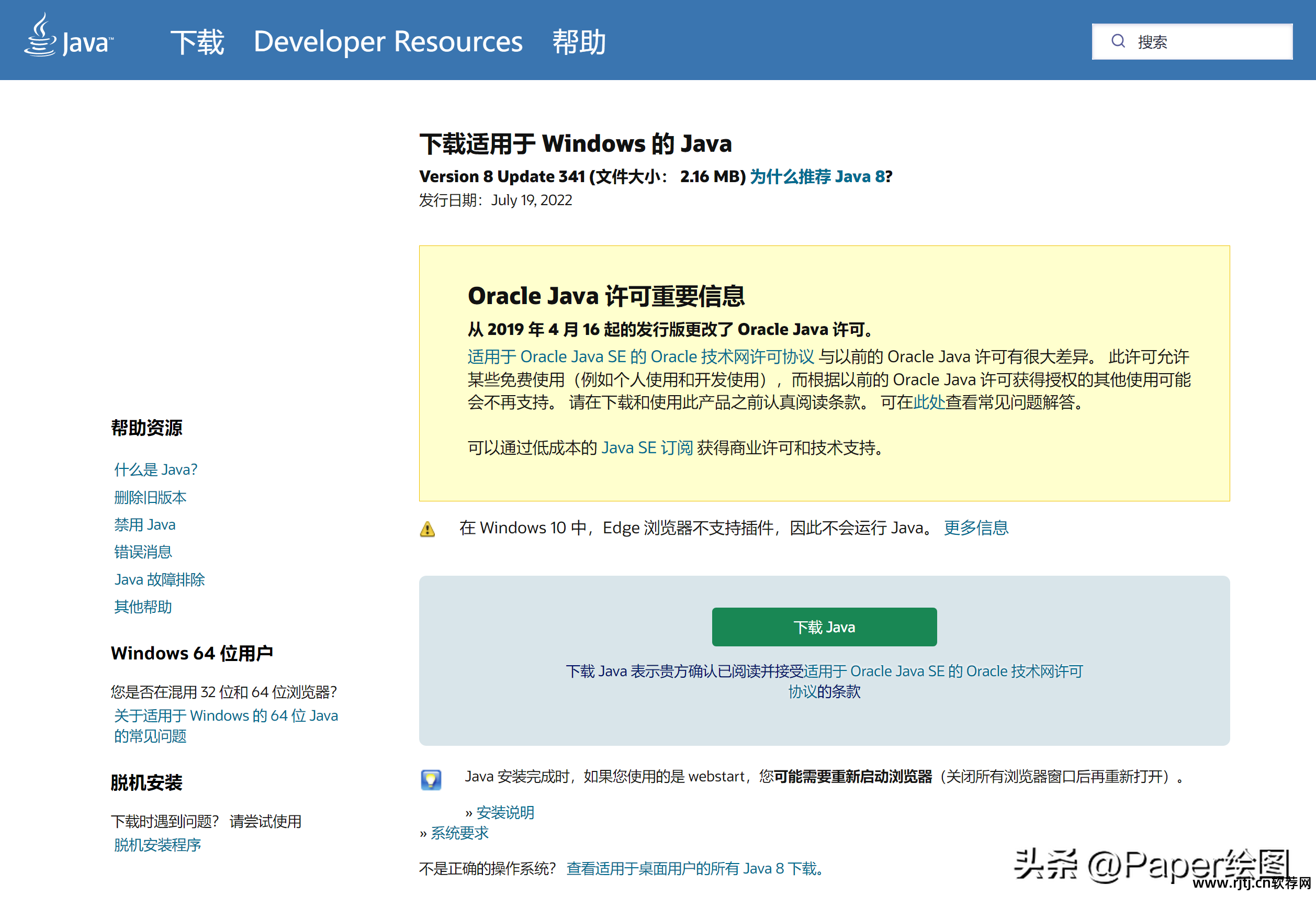Viewport: 1316px width, 907px height.
Task: Click the search magnifier icon
Action: 1118,41
